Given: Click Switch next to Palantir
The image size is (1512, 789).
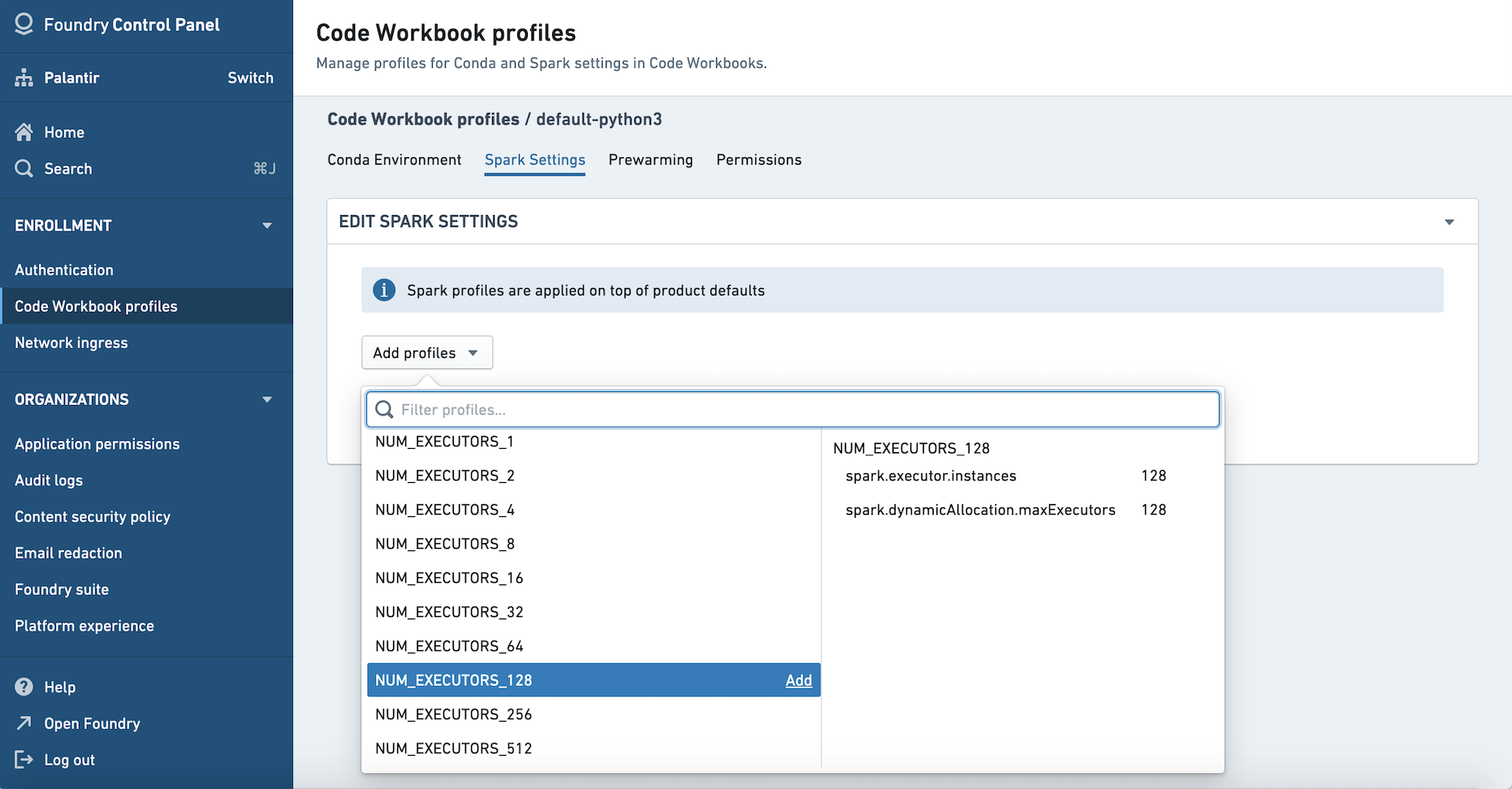Looking at the screenshot, I should pyautogui.click(x=251, y=78).
